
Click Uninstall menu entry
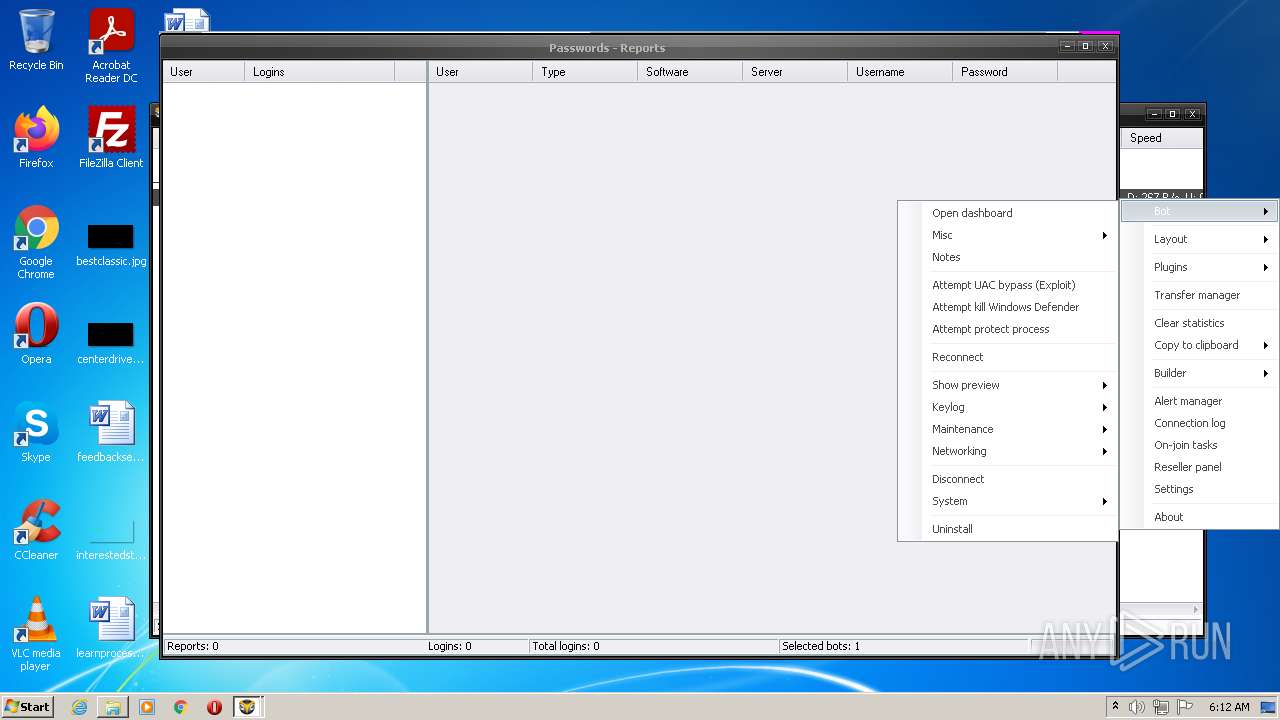pos(1008,529)
